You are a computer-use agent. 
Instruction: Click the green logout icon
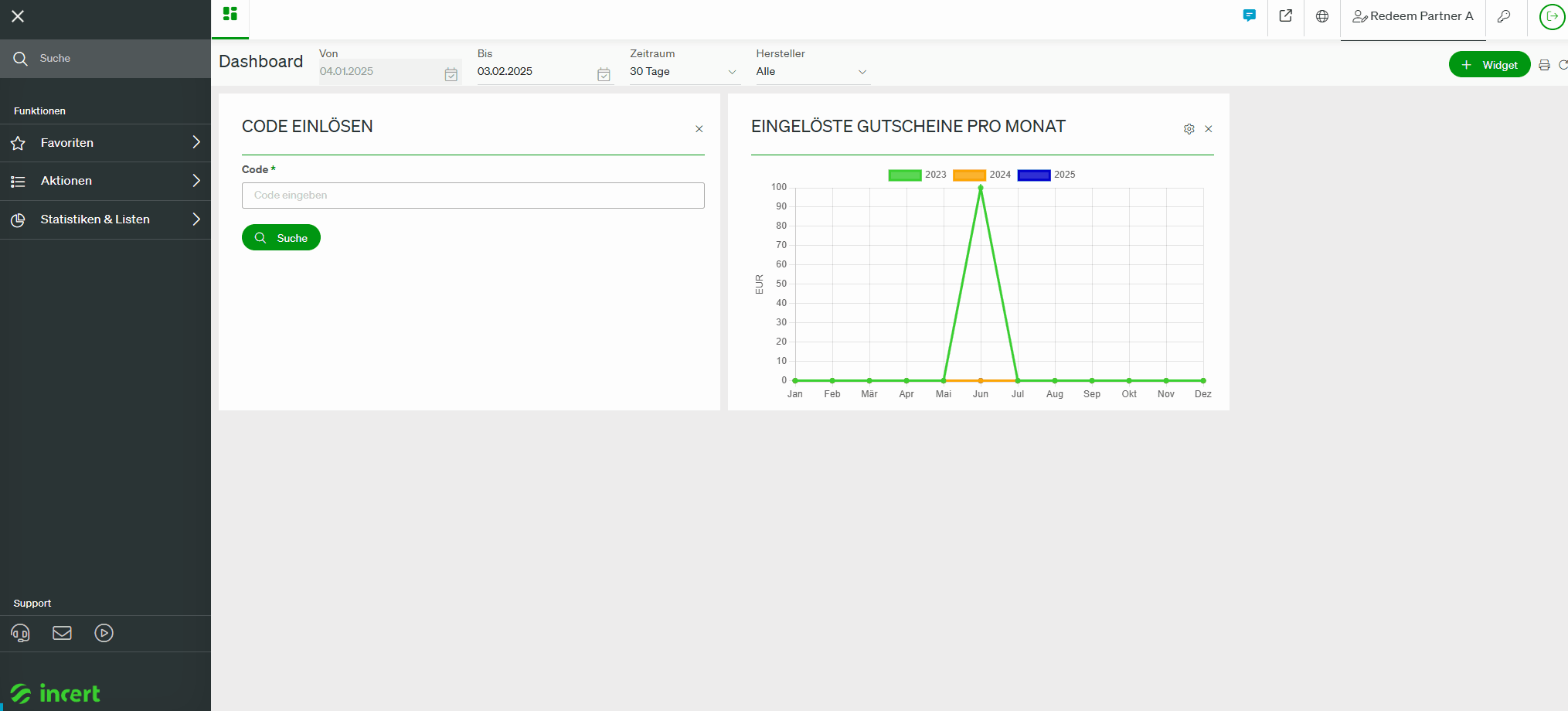click(x=1552, y=16)
